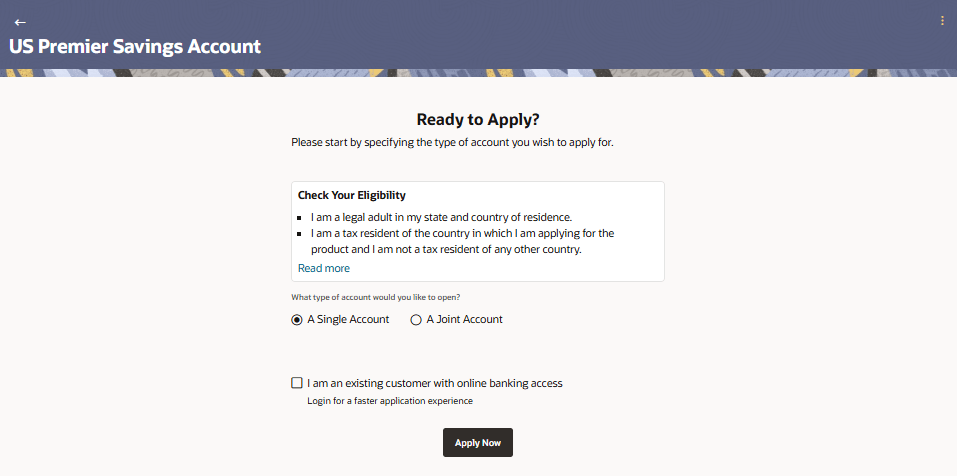Click the tax resident eligibility statement

click(x=462, y=241)
